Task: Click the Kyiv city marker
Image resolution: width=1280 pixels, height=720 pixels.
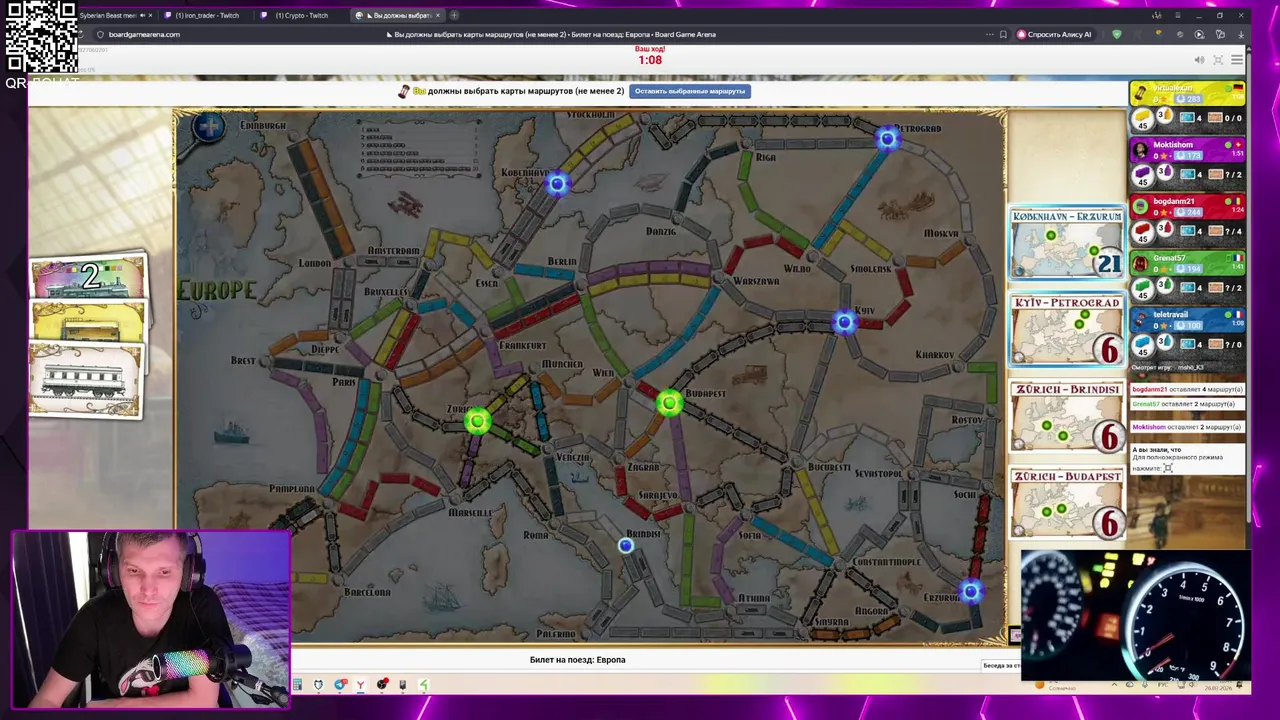Action: click(845, 321)
